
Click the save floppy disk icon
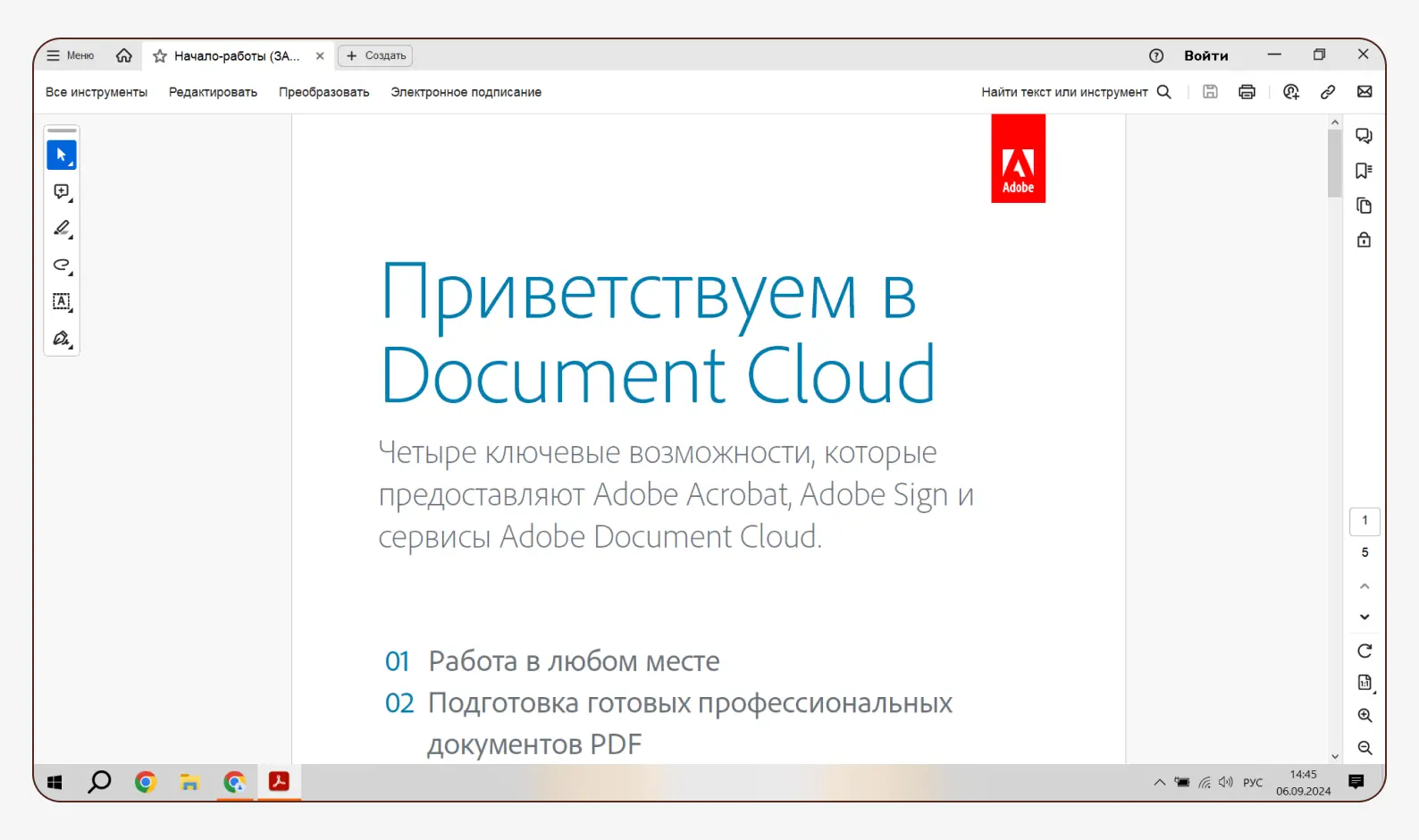pyautogui.click(x=1210, y=92)
